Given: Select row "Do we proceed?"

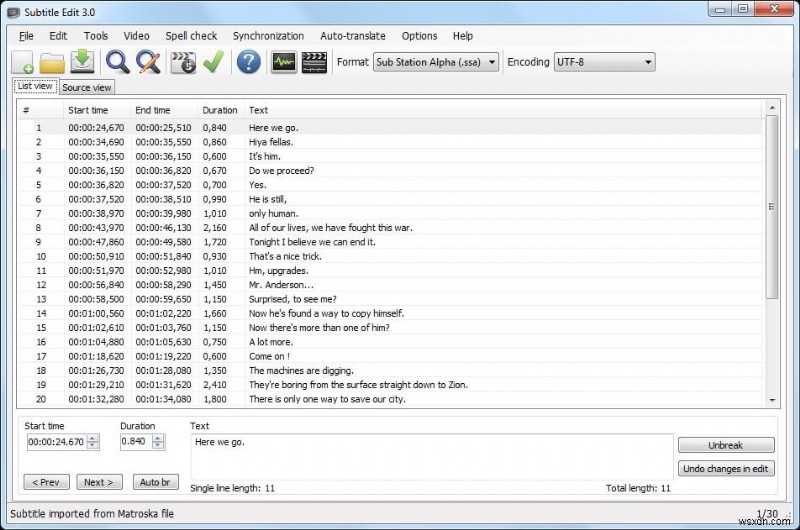Looking at the screenshot, I should tap(390, 170).
